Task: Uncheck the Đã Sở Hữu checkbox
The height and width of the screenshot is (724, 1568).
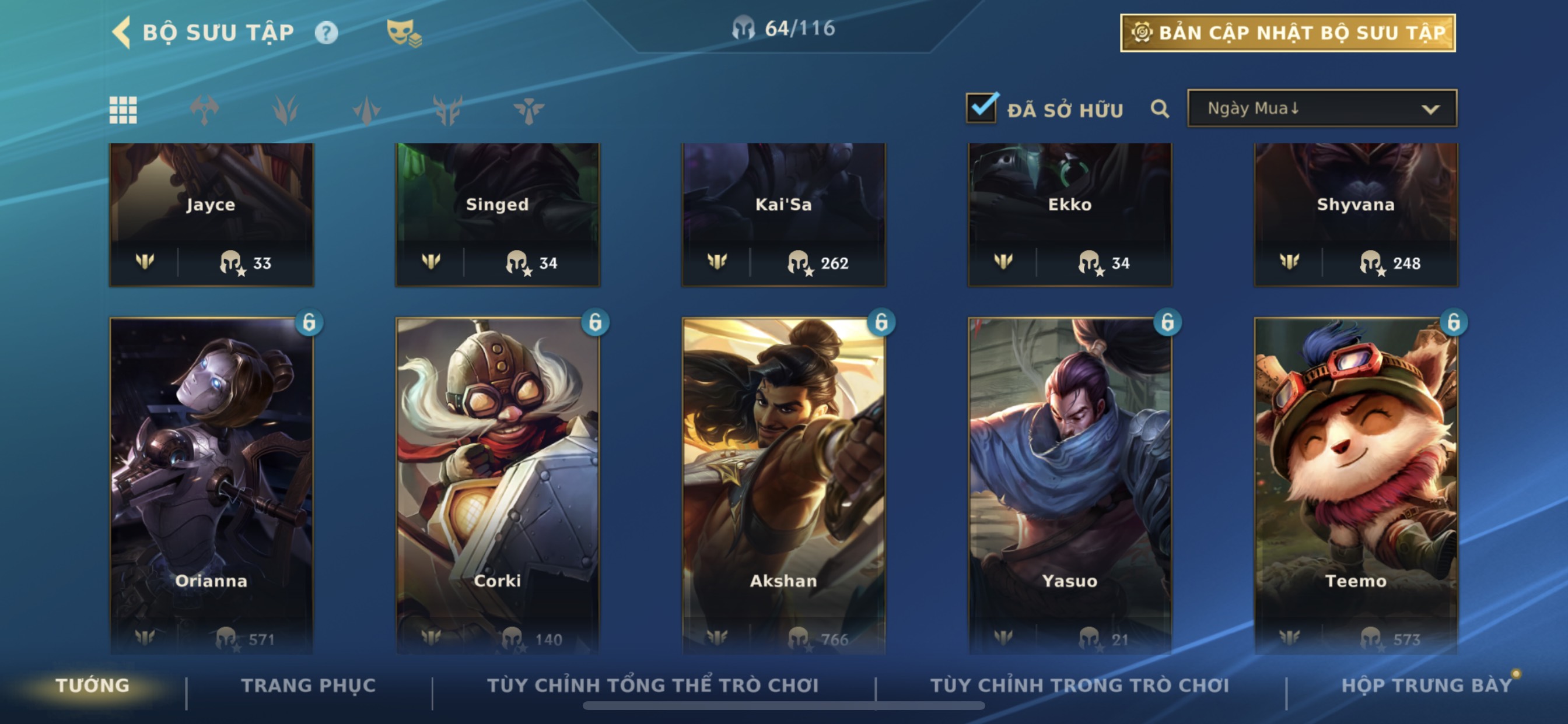Action: (982, 108)
